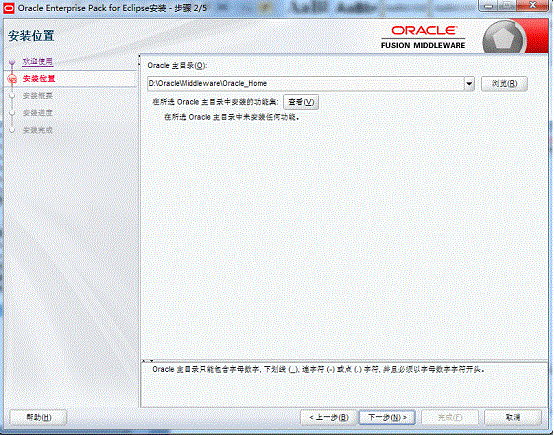The image size is (554, 435).
Task: Go to the 欢迎使用 step link
Action: 37,61
